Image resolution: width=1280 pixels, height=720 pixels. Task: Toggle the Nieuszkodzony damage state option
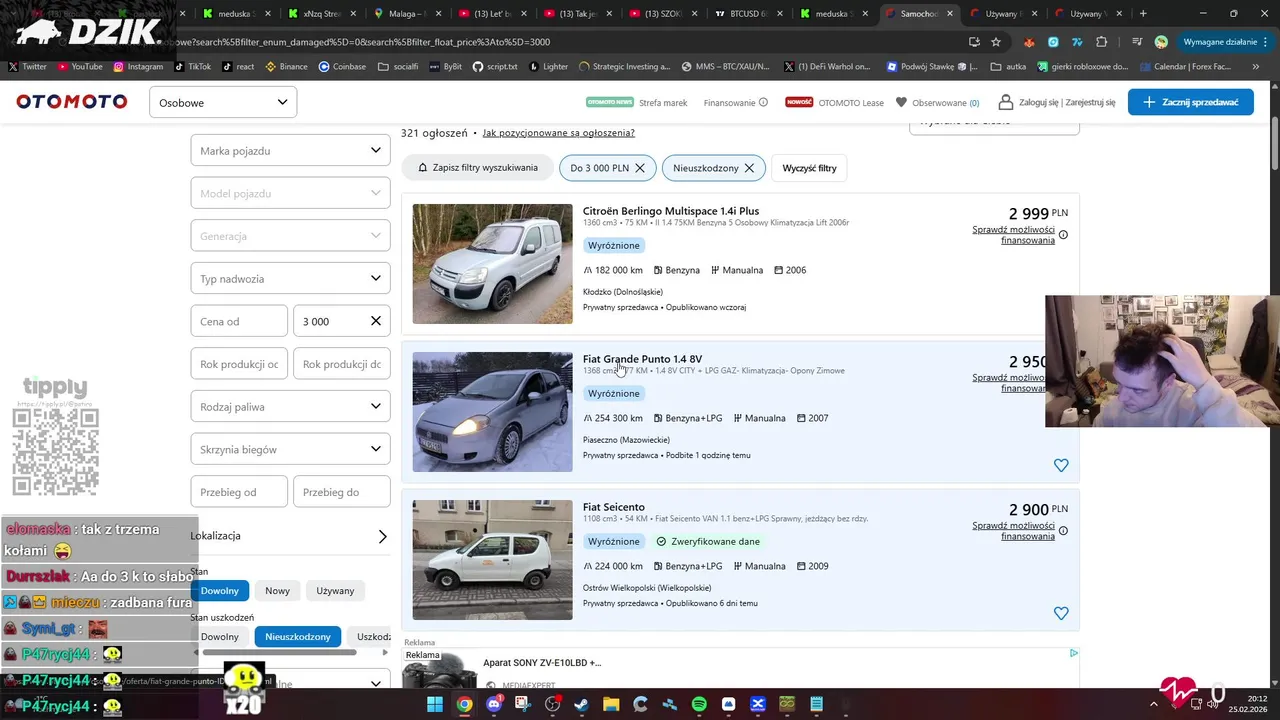click(x=298, y=637)
